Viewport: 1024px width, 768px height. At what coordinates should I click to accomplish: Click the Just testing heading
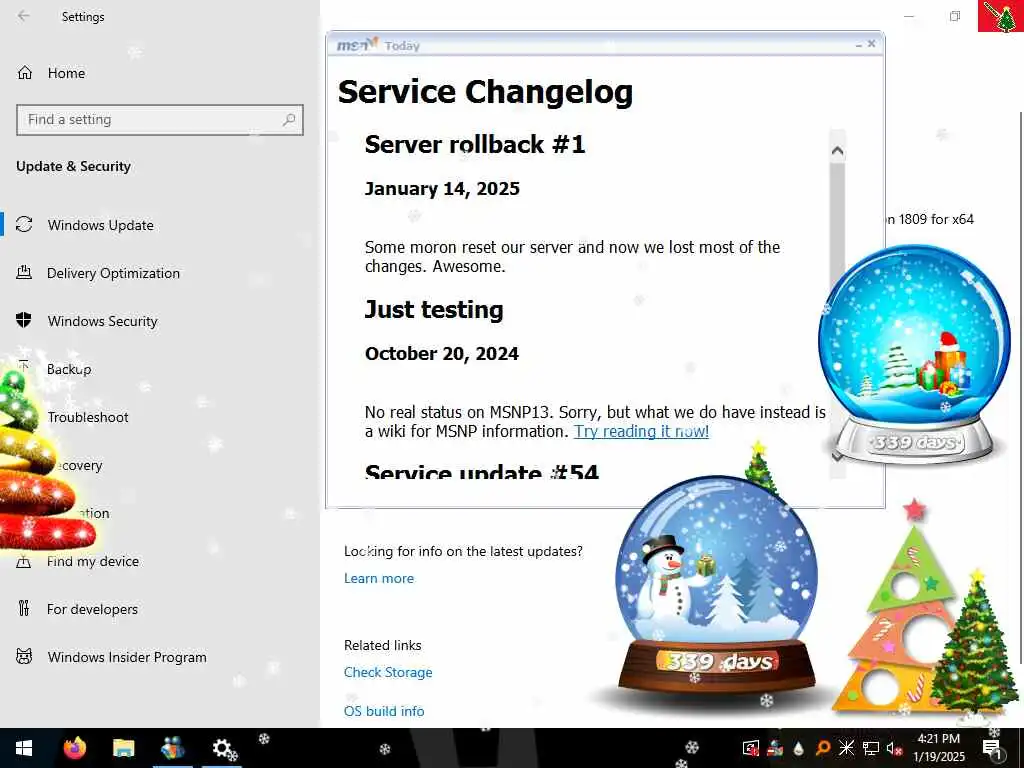[434, 310]
